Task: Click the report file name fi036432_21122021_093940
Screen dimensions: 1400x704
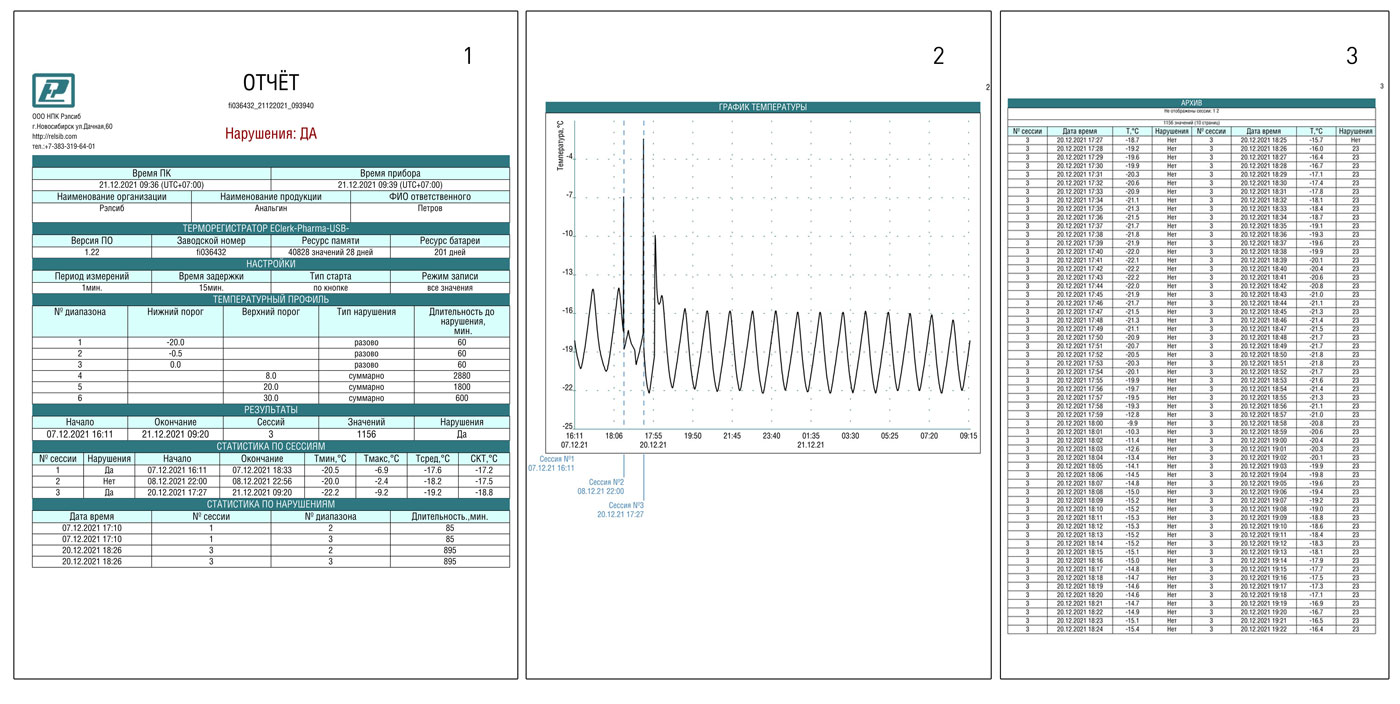Action: (271, 105)
